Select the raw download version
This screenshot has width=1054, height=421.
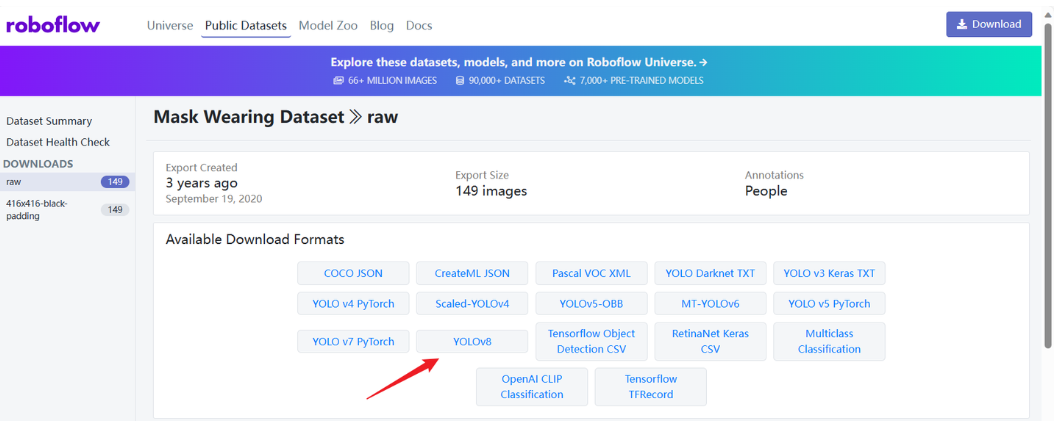tap(67, 182)
